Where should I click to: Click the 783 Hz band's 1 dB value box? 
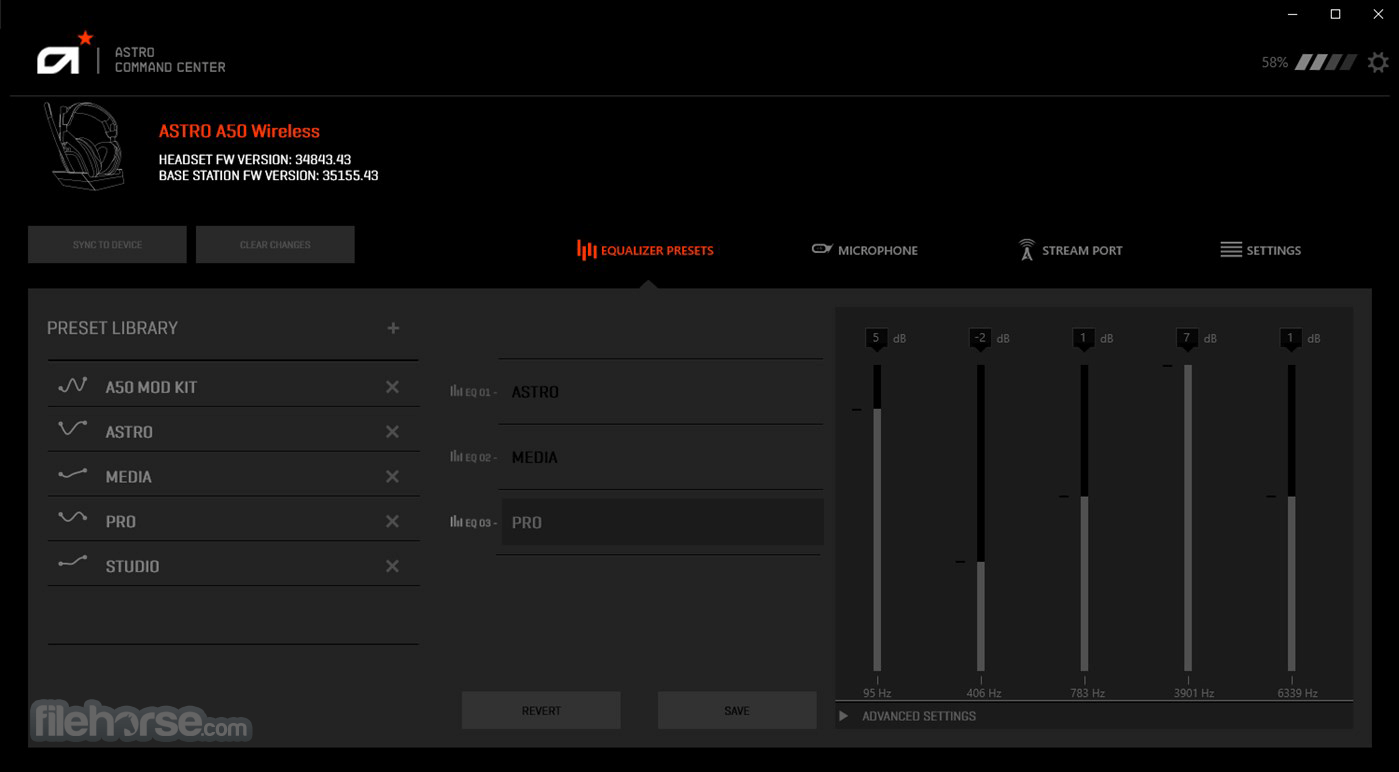click(1083, 338)
